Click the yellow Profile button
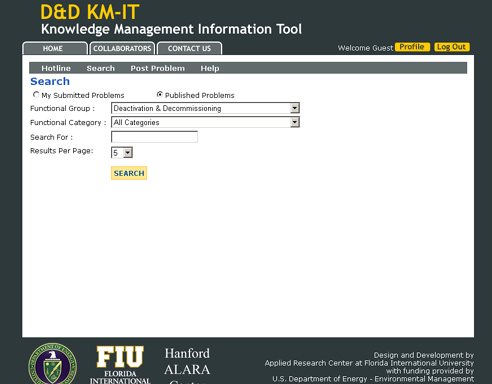Screen dimensions: 492x384 [x=412, y=47]
